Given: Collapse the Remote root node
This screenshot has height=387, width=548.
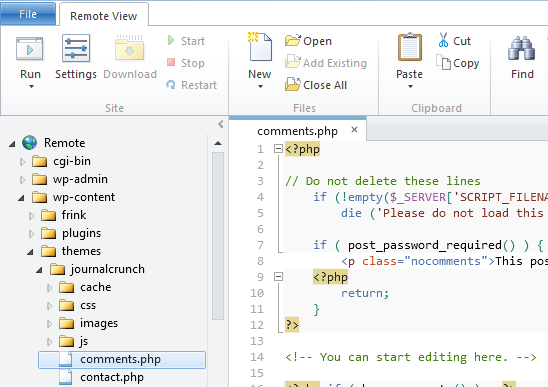Looking at the screenshot, I should point(12,143).
